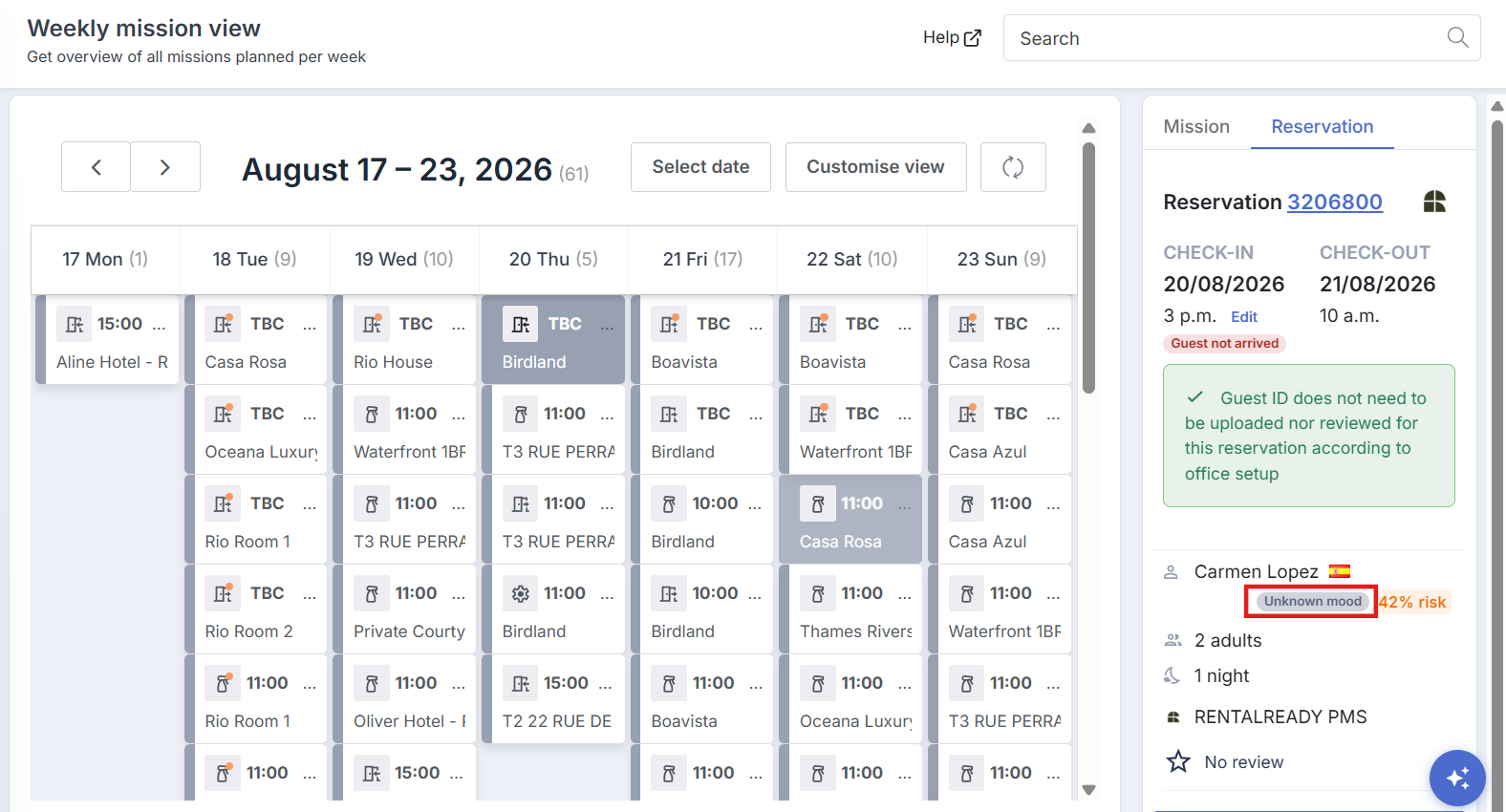The image size is (1506, 812).
Task: Click the property icon beside the reservation number
Action: pos(1434,202)
